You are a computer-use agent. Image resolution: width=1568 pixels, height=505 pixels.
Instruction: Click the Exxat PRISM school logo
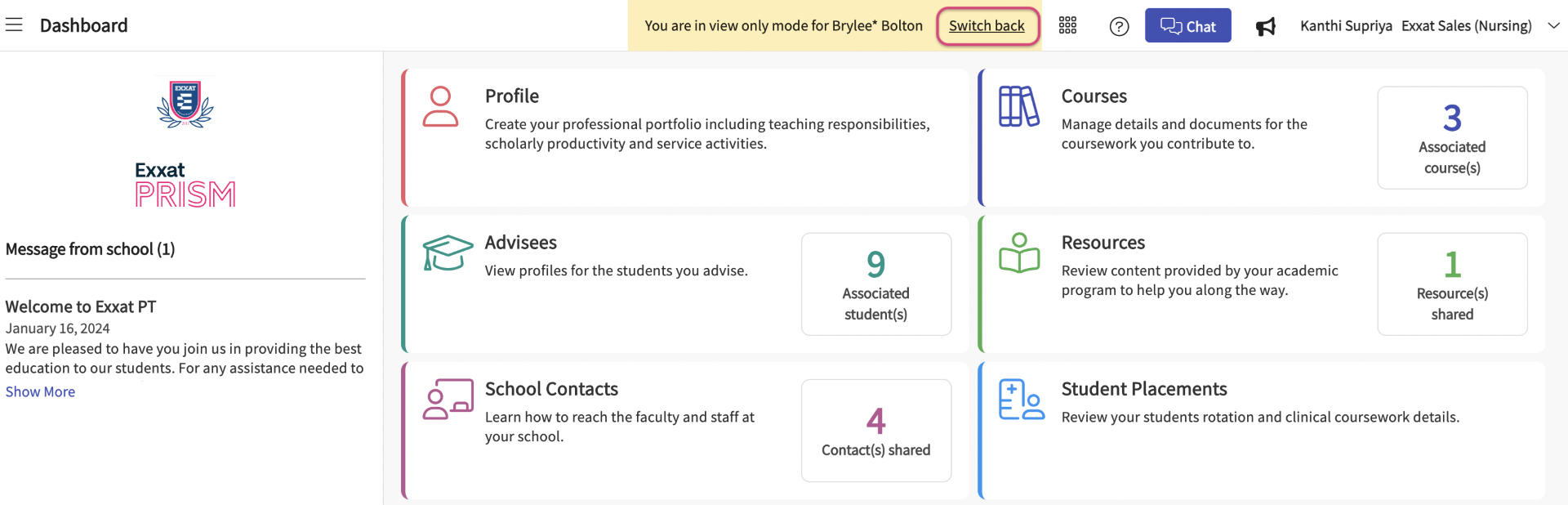[185, 145]
